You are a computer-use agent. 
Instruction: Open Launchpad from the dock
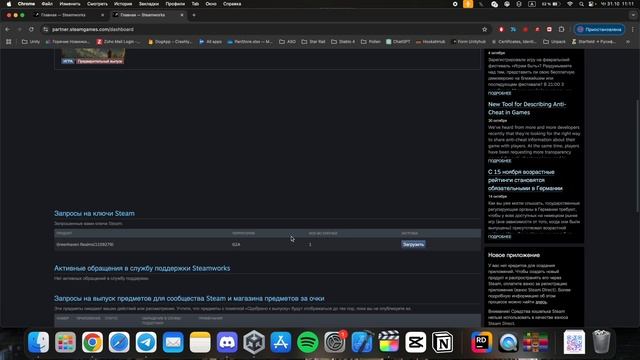pyautogui.click(x=65, y=342)
